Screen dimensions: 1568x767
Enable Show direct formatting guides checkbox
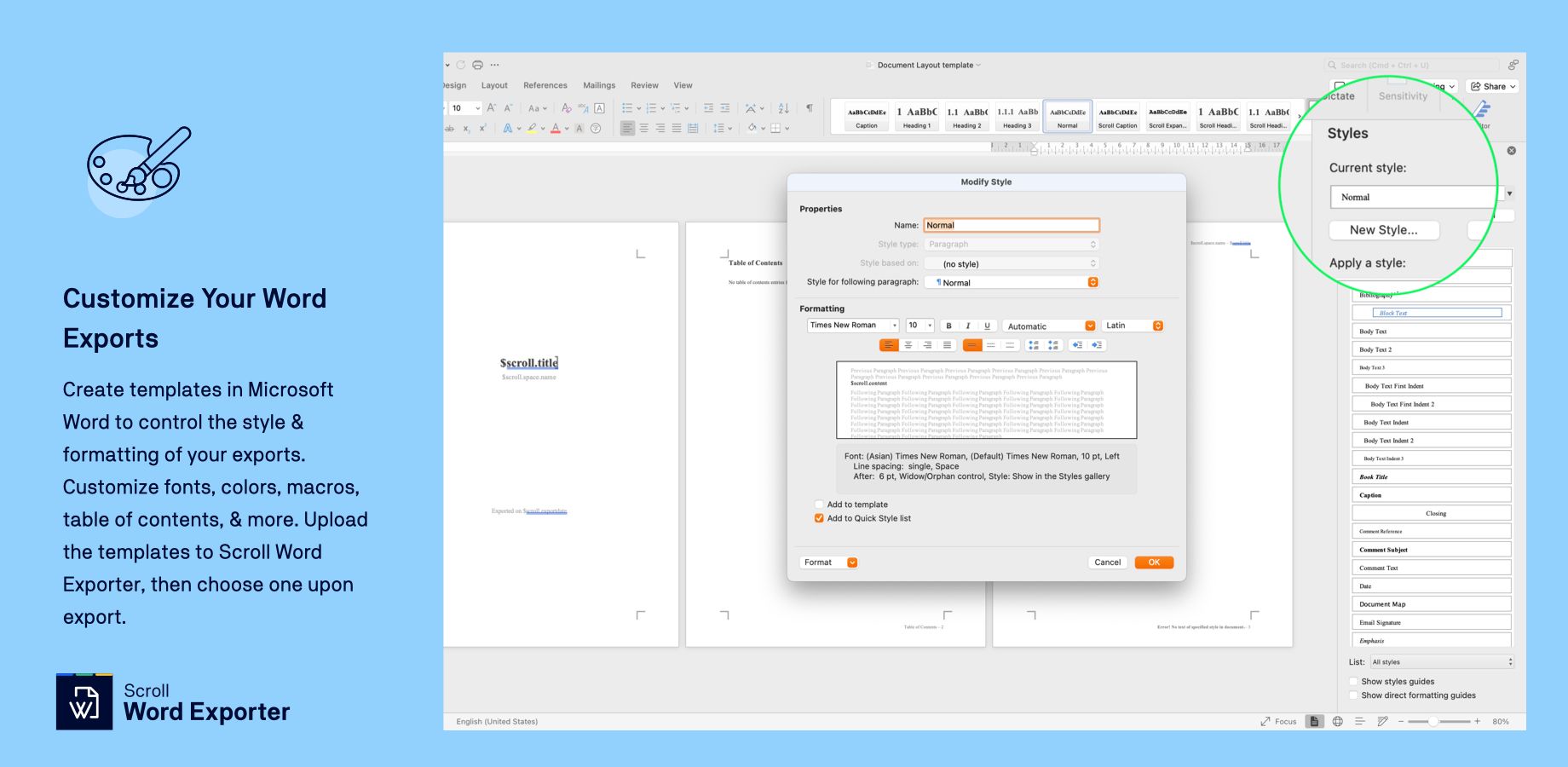tap(1353, 695)
